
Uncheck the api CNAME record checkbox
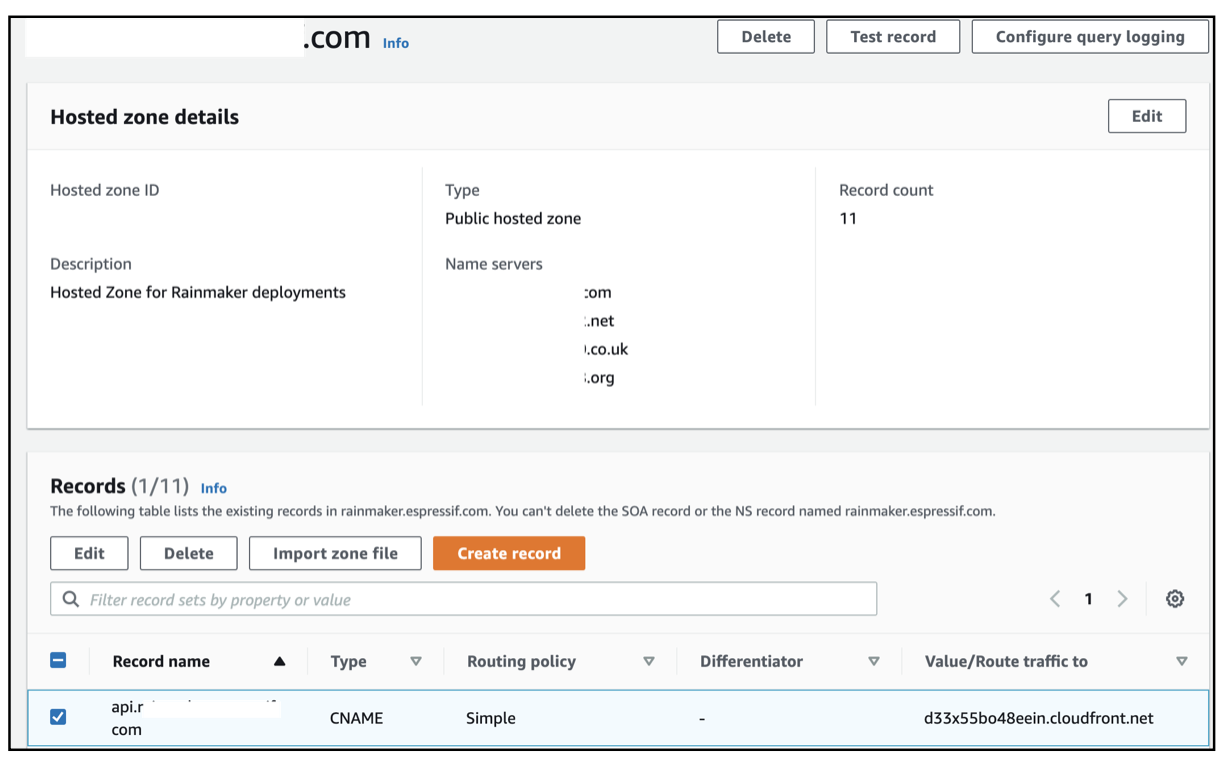point(58,717)
